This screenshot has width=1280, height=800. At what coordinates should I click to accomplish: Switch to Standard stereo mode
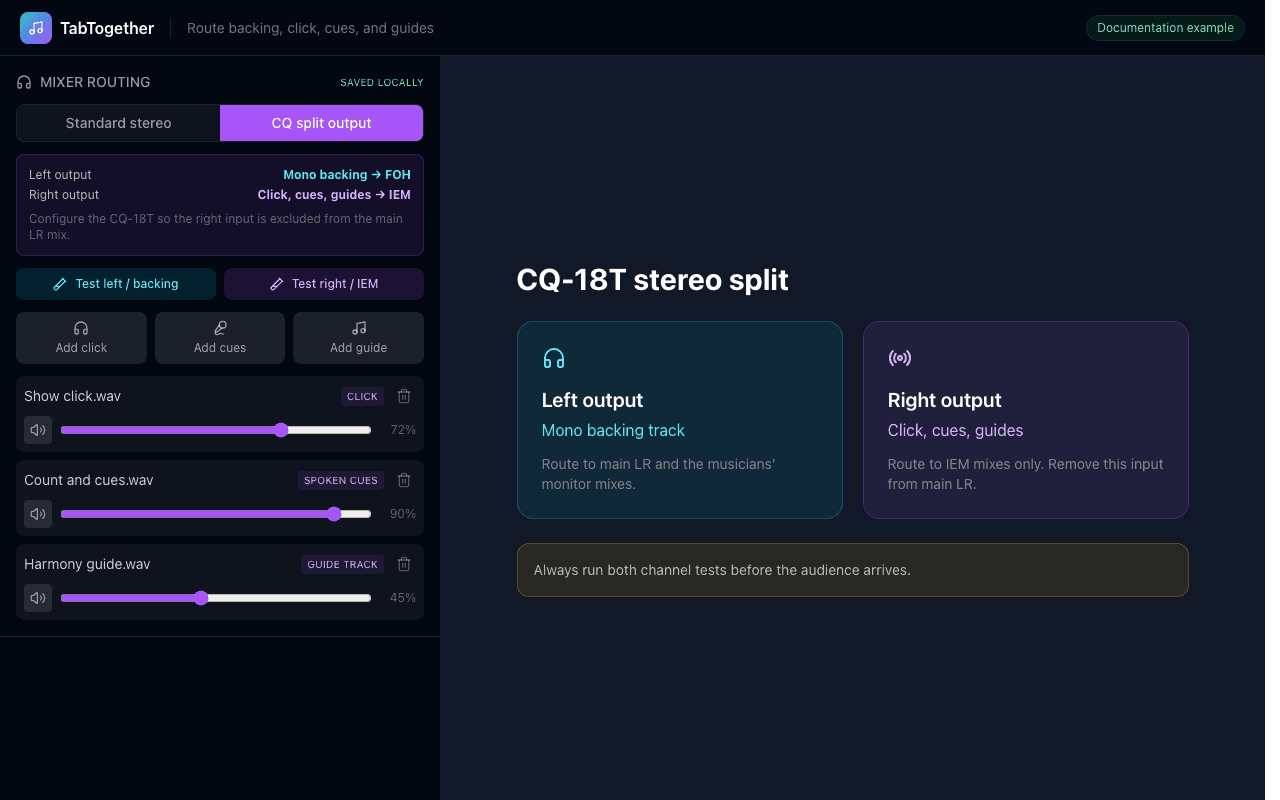tap(118, 123)
